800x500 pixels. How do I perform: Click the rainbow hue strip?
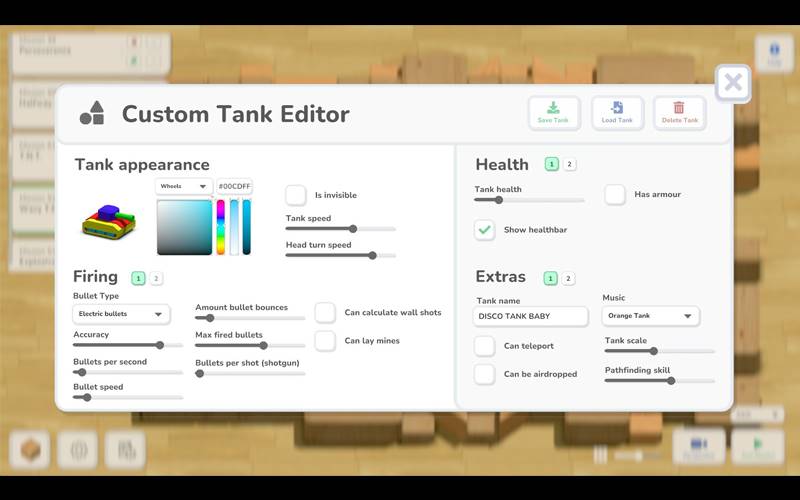point(221,227)
